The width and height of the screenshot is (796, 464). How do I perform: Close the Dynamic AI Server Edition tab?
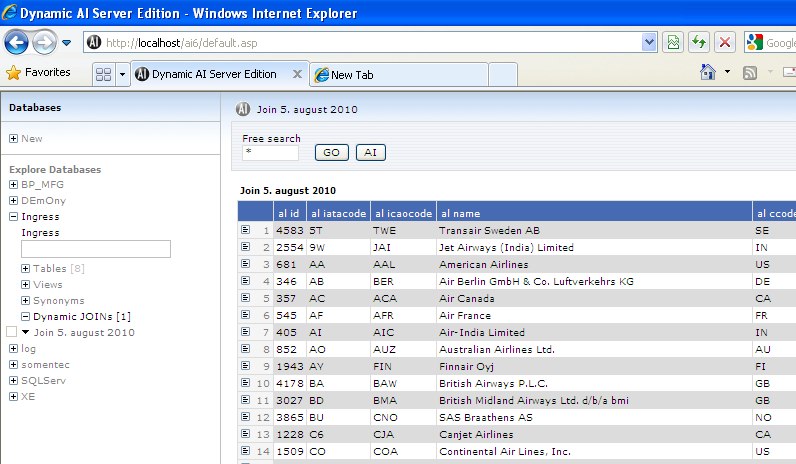(297, 74)
